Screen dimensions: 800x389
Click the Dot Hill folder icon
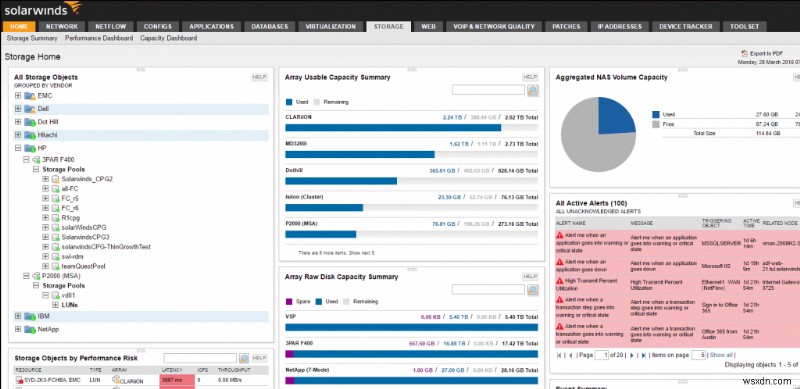pyautogui.click(x=30, y=122)
